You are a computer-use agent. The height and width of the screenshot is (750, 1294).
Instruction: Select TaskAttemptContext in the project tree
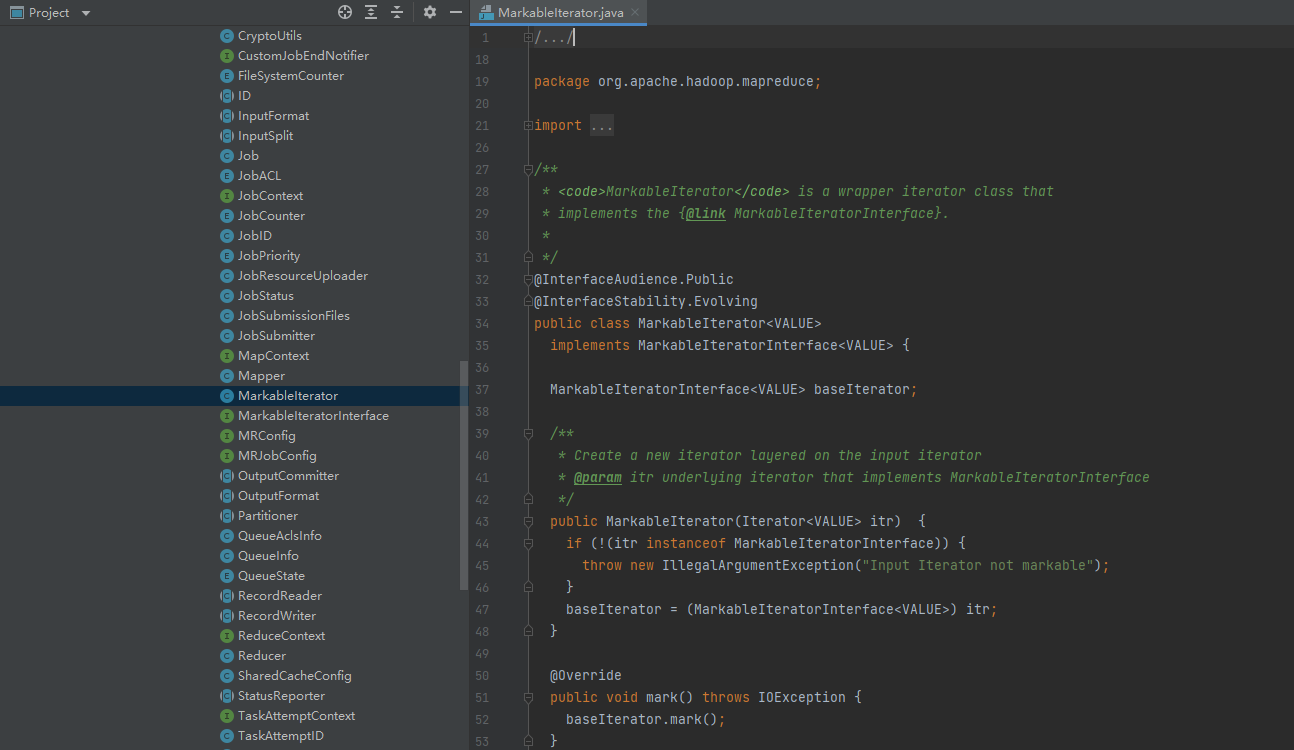click(x=296, y=716)
